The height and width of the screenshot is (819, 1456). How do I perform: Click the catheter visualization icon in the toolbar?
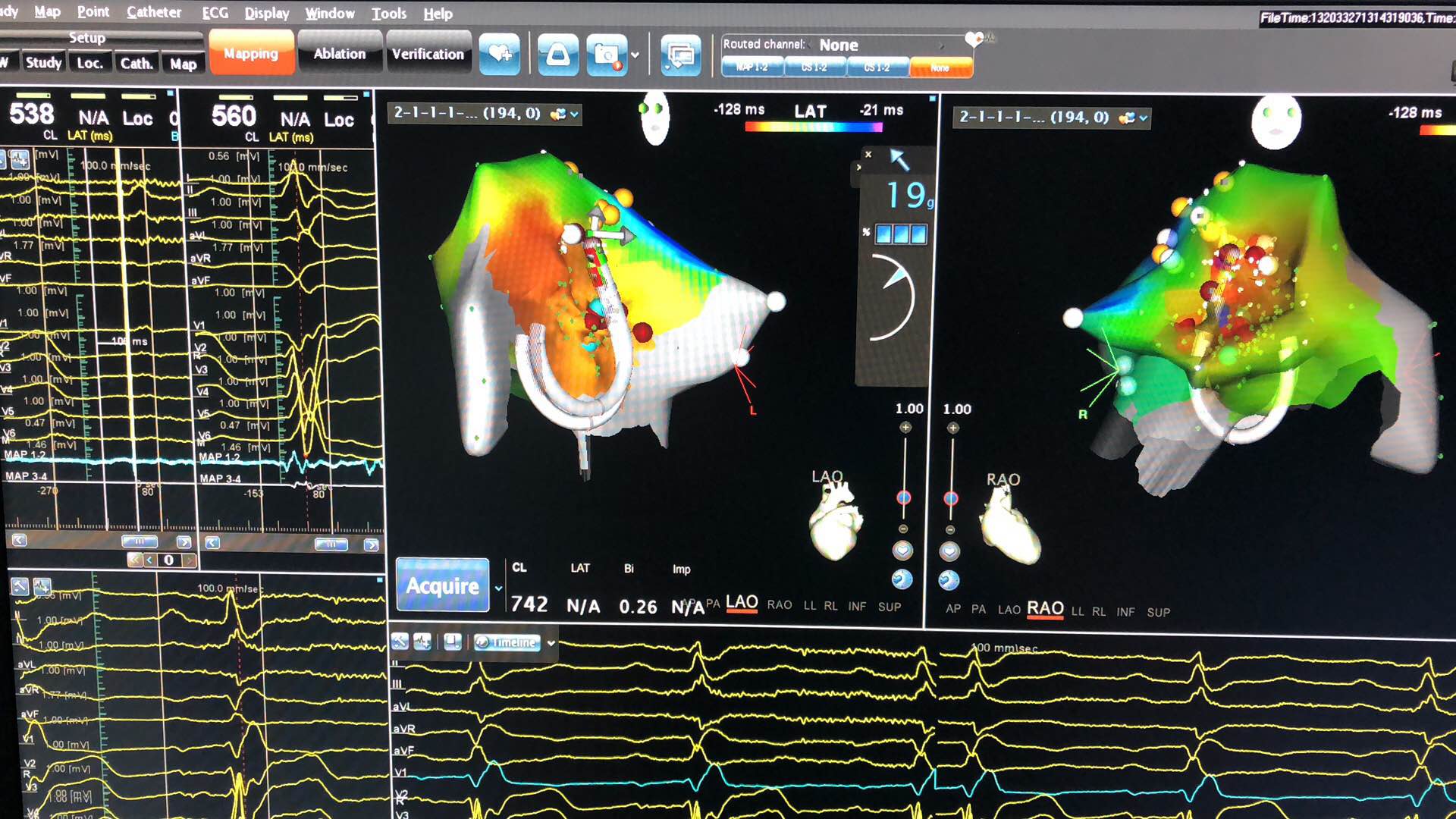[x=558, y=55]
